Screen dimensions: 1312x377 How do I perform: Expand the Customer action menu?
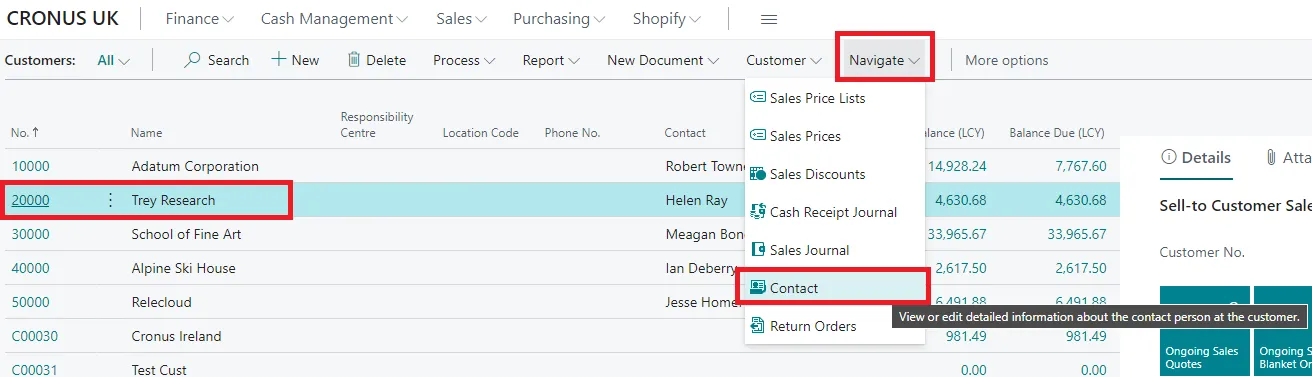pos(784,60)
